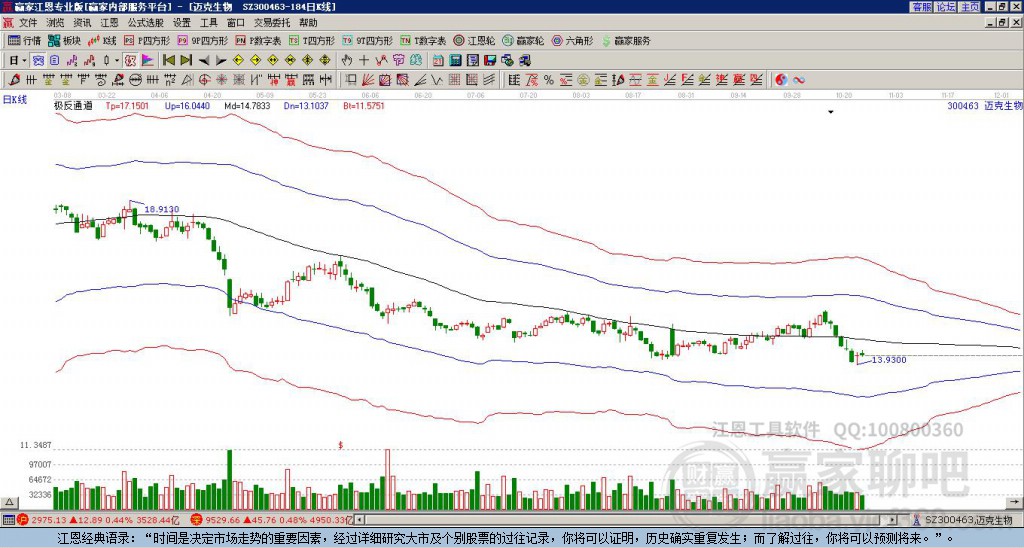This screenshot has height=548, width=1024.
Task: Open the 交易委托 menu
Action: pos(272,23)
